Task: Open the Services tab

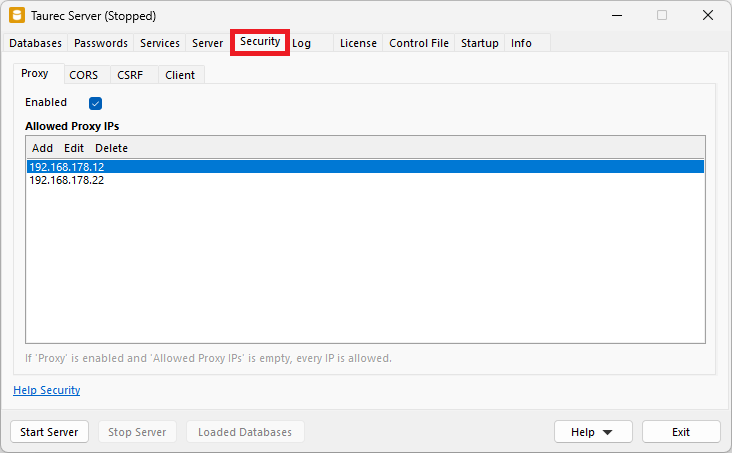Action: click(x=160, y=43)
